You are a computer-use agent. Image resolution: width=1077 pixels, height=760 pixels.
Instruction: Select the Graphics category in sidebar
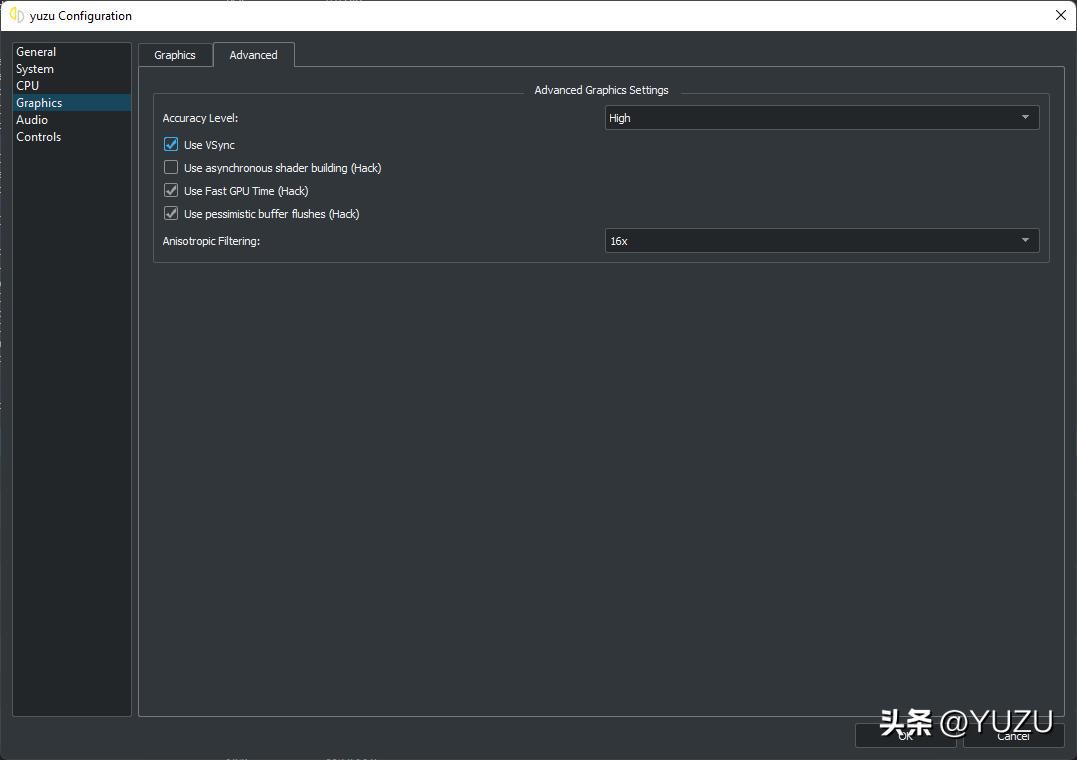pos(39,103)
